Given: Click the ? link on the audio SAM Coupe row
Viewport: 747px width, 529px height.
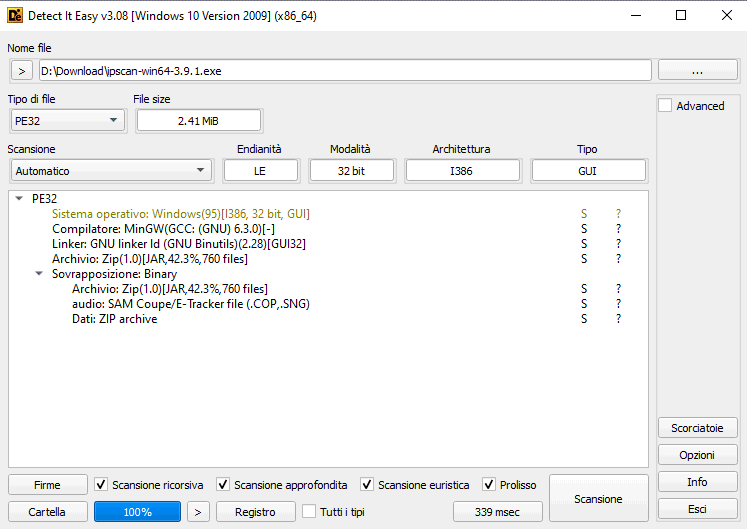Looking at the screenshot, I should (618, 304).
